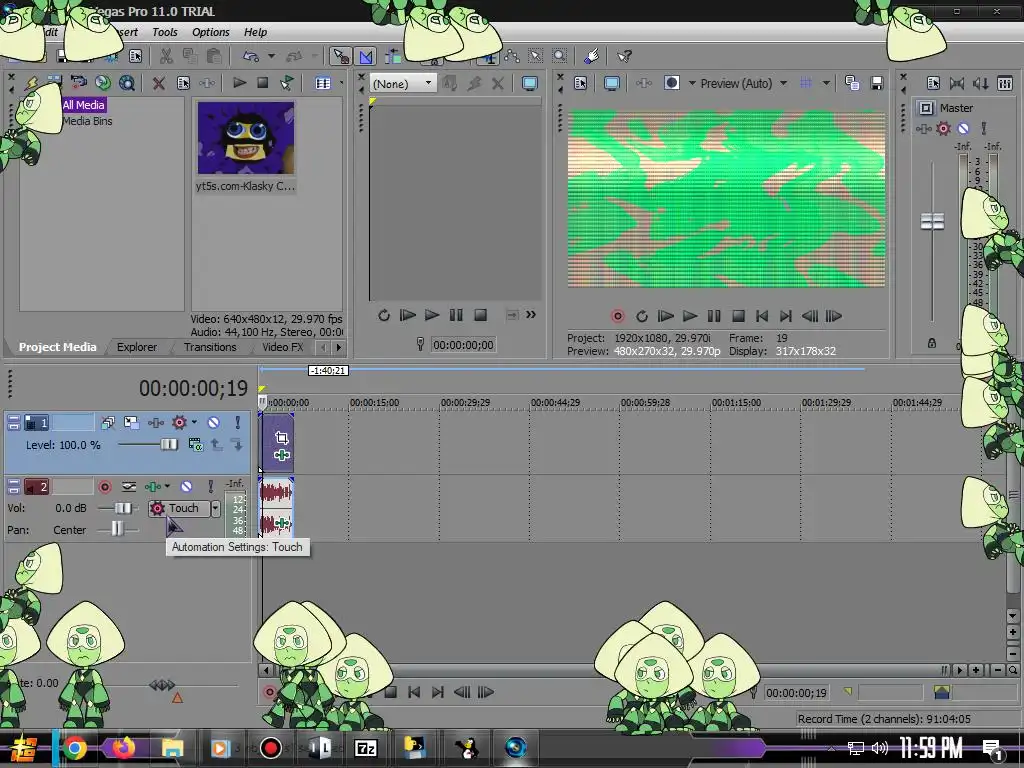Click Start Preview in Project Media toolbar

pyautogui.click(x=239, y=83)
